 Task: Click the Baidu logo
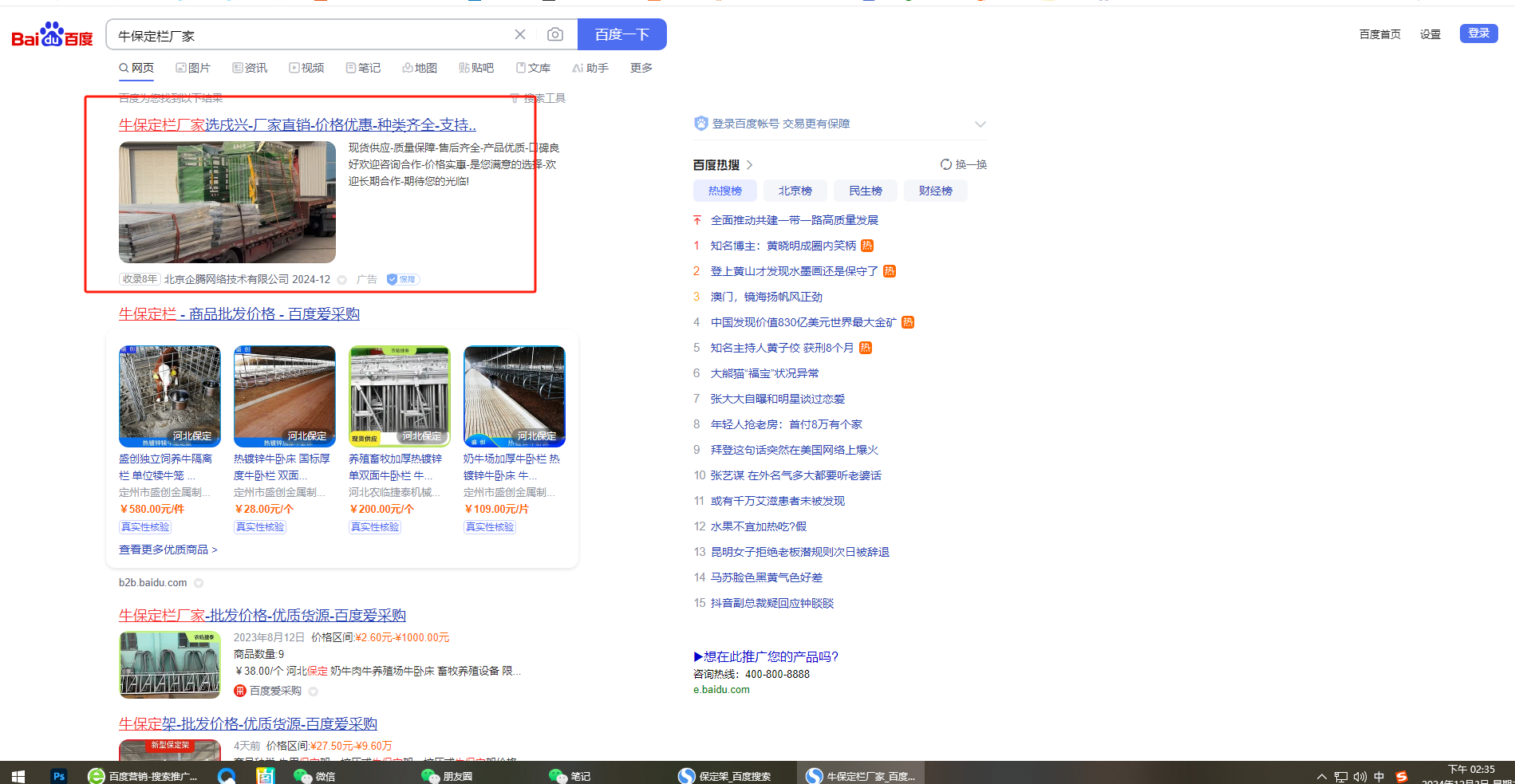(x=53, y=35)
